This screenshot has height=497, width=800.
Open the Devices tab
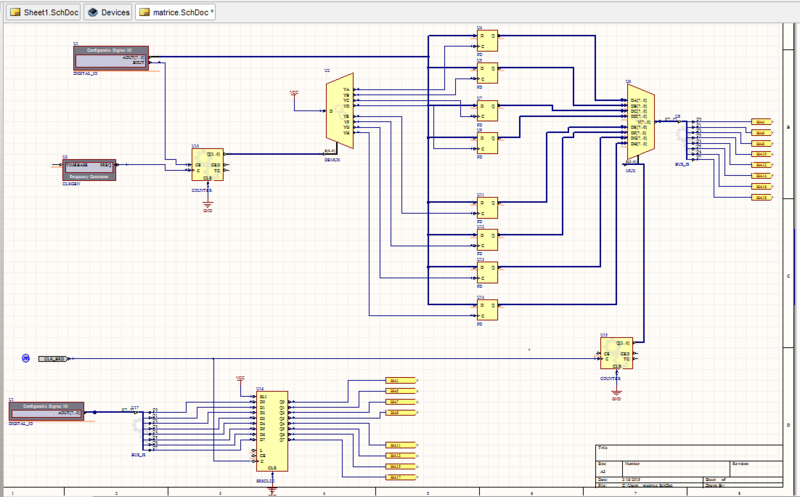(x=105, y=13)
